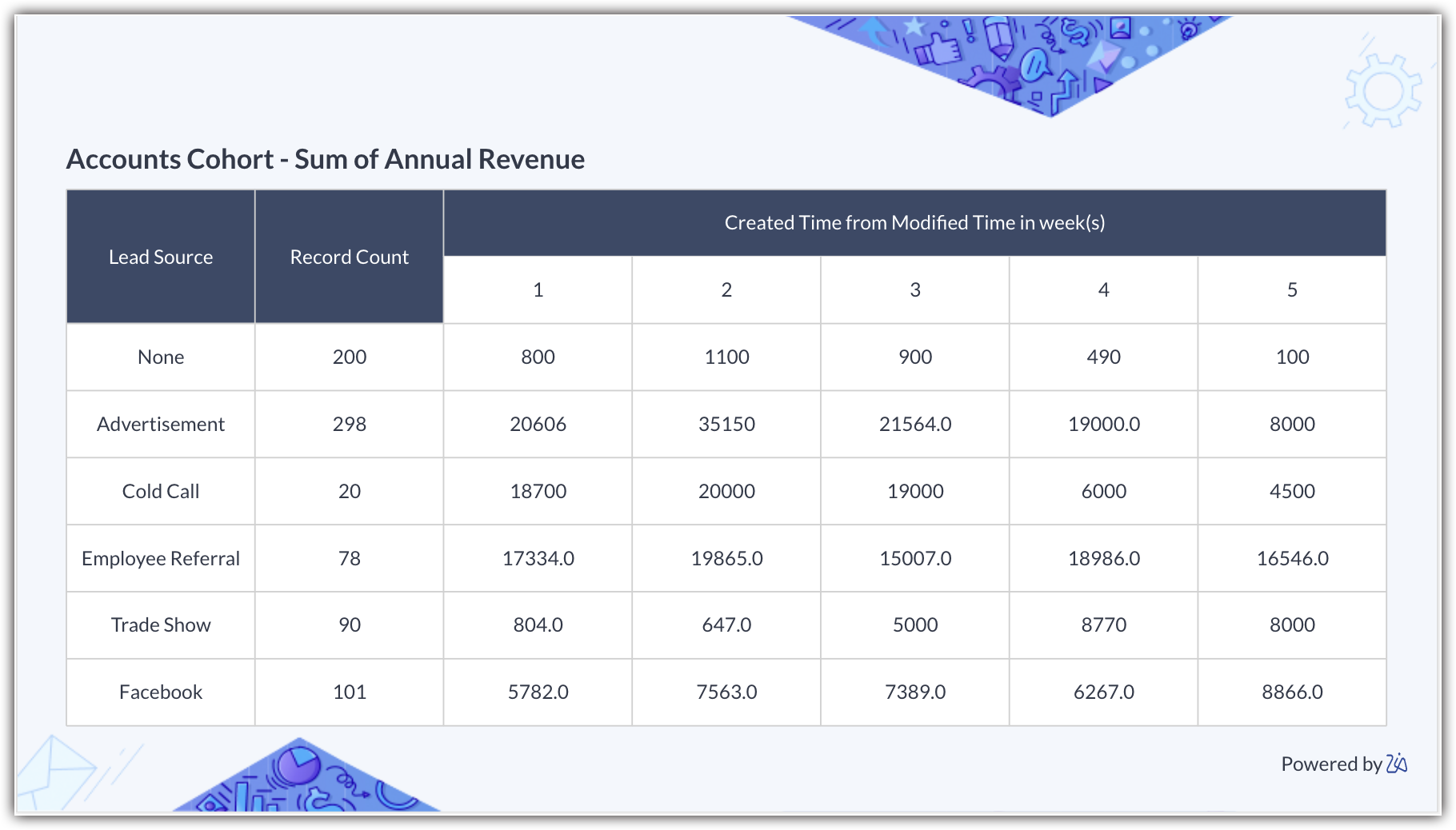
Task: Open the Advertisement lead source row
Action: pos(161,424)
